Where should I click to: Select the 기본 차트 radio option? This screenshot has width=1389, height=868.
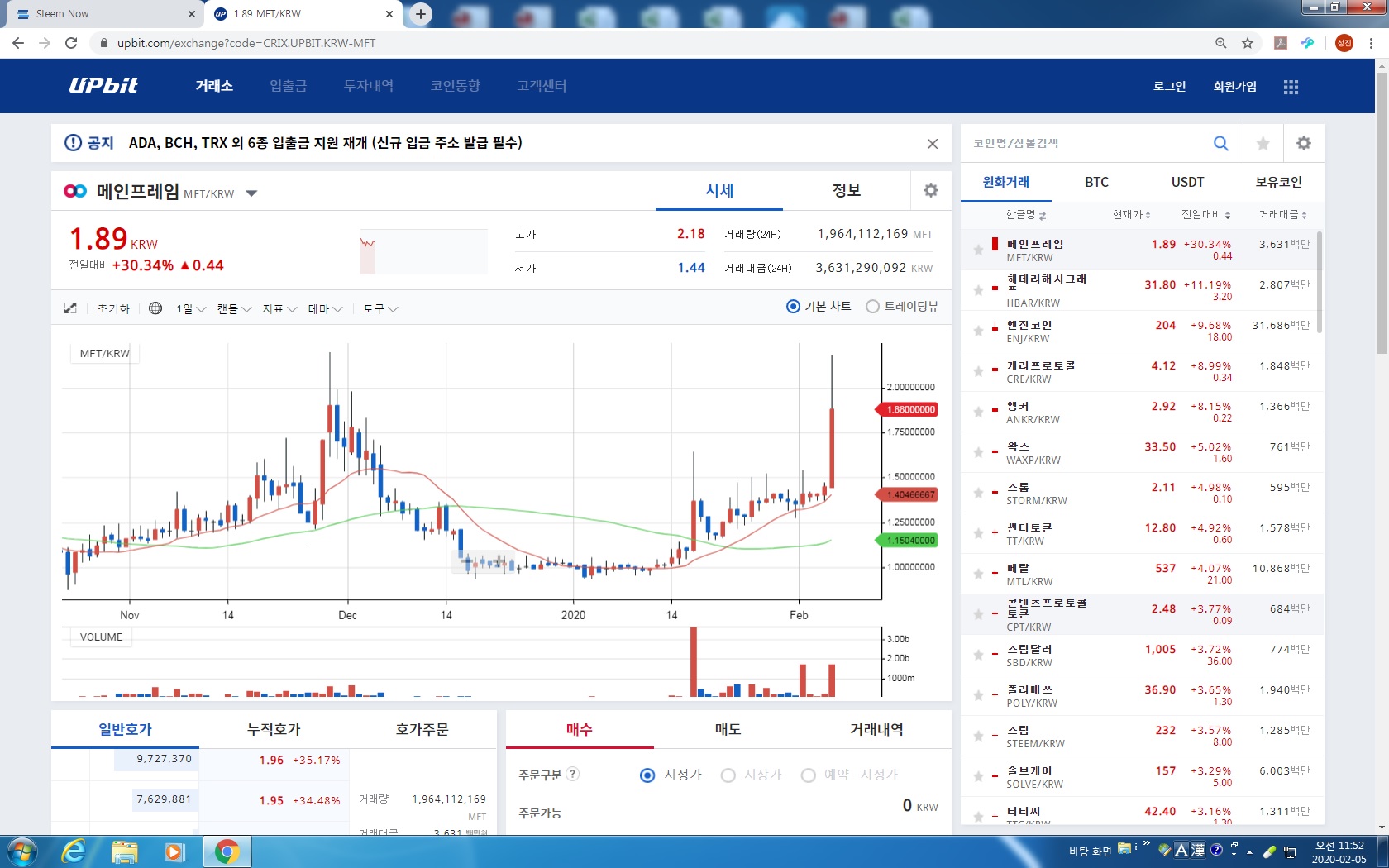click(793, 307)
